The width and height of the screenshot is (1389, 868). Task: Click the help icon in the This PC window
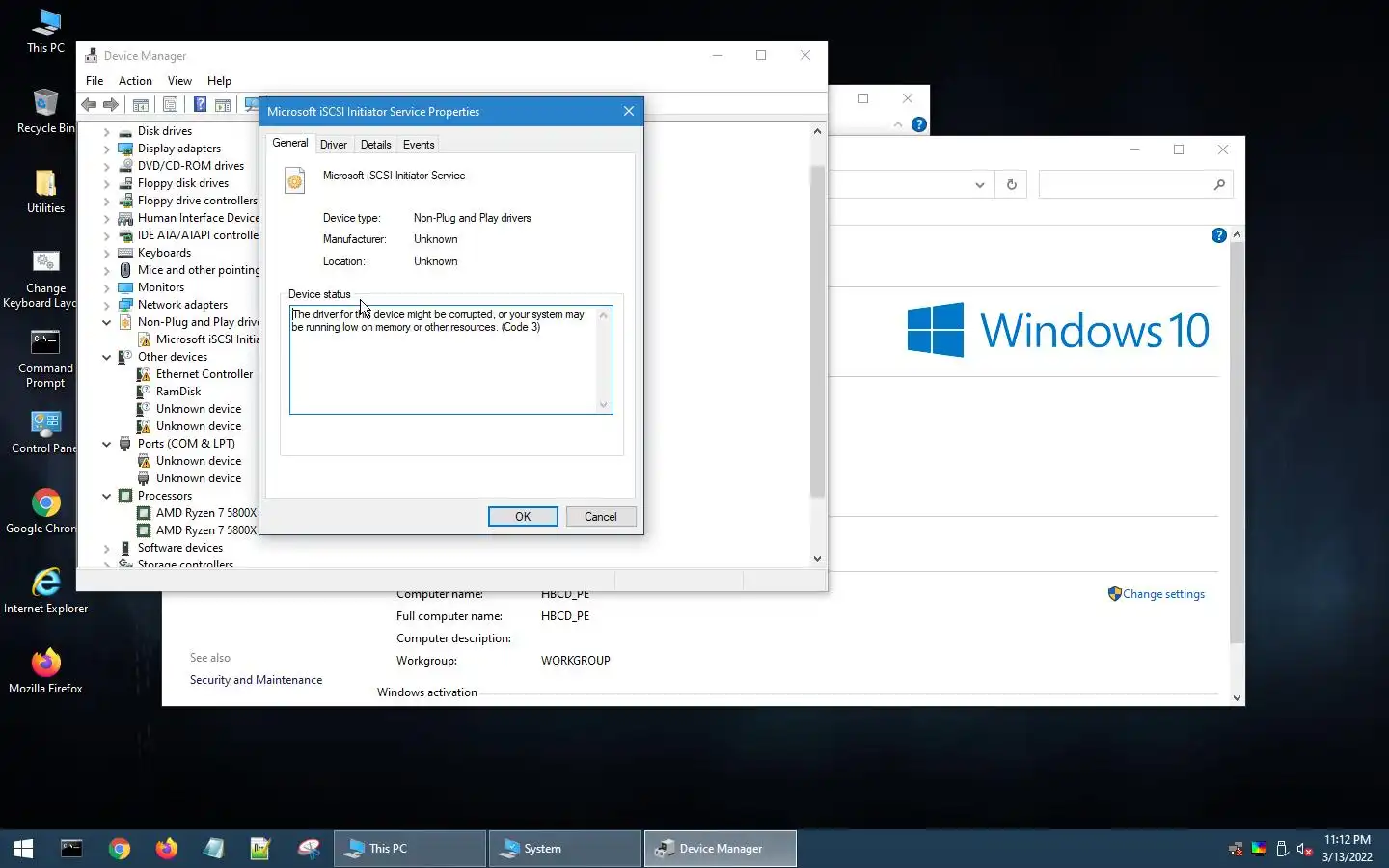point(919,124)
